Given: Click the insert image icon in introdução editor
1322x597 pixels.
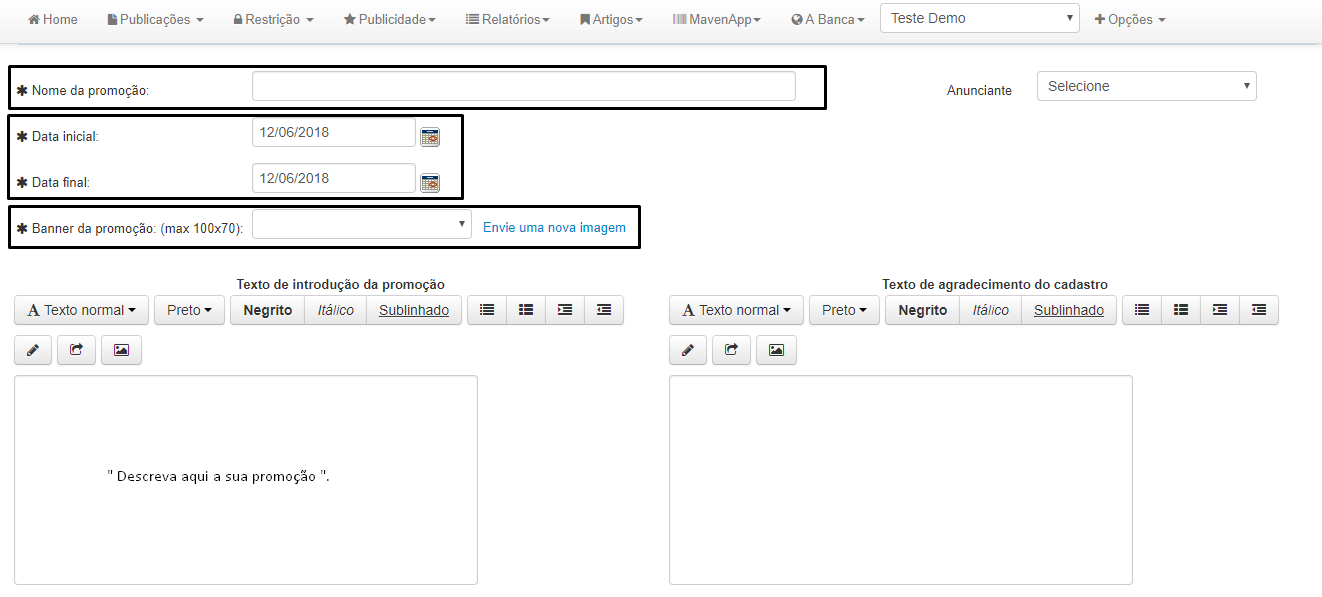Looking at the screenshot, I should pos(121,350).
